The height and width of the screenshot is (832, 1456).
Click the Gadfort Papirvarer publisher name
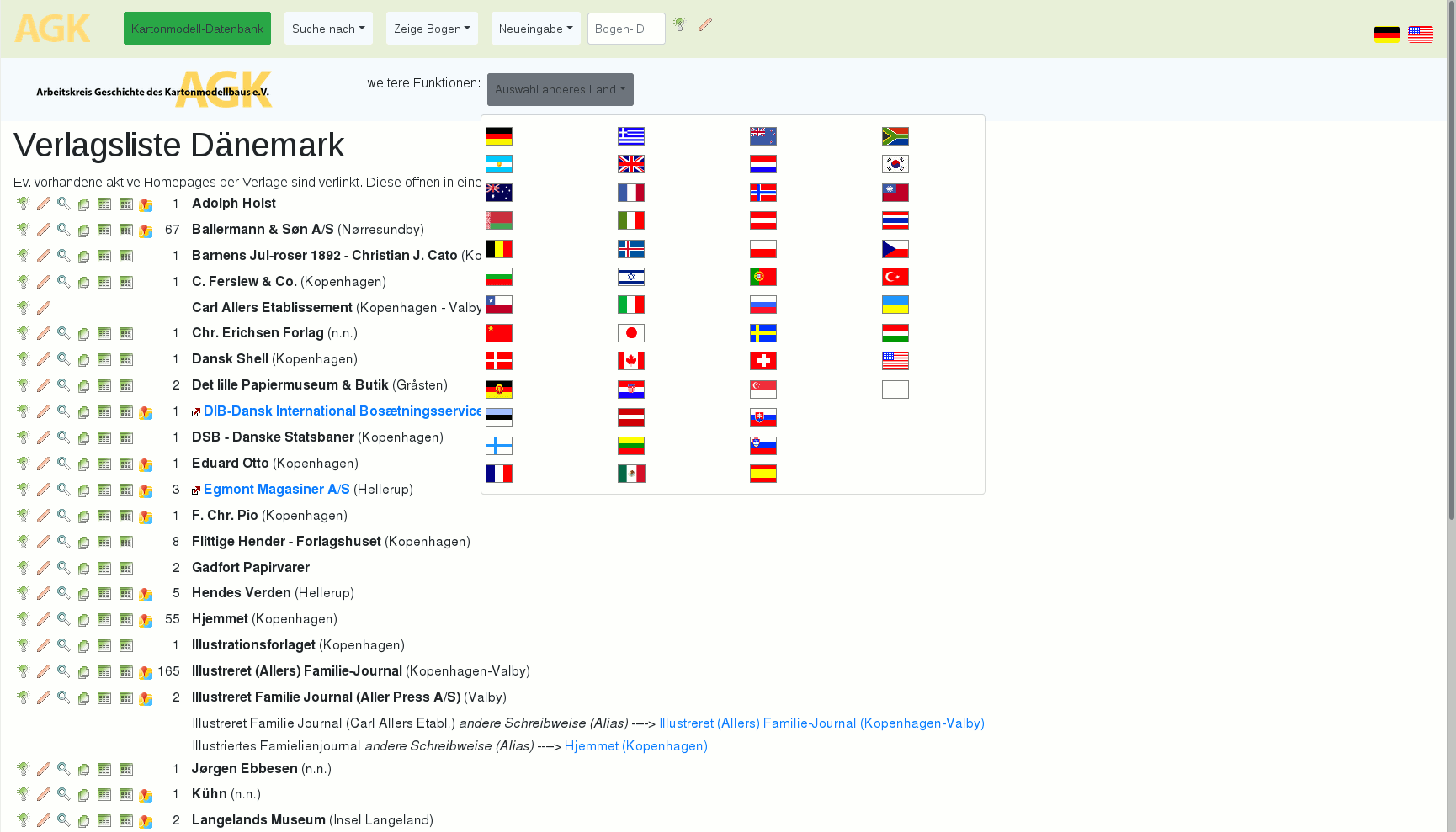[x=251, y=567]
